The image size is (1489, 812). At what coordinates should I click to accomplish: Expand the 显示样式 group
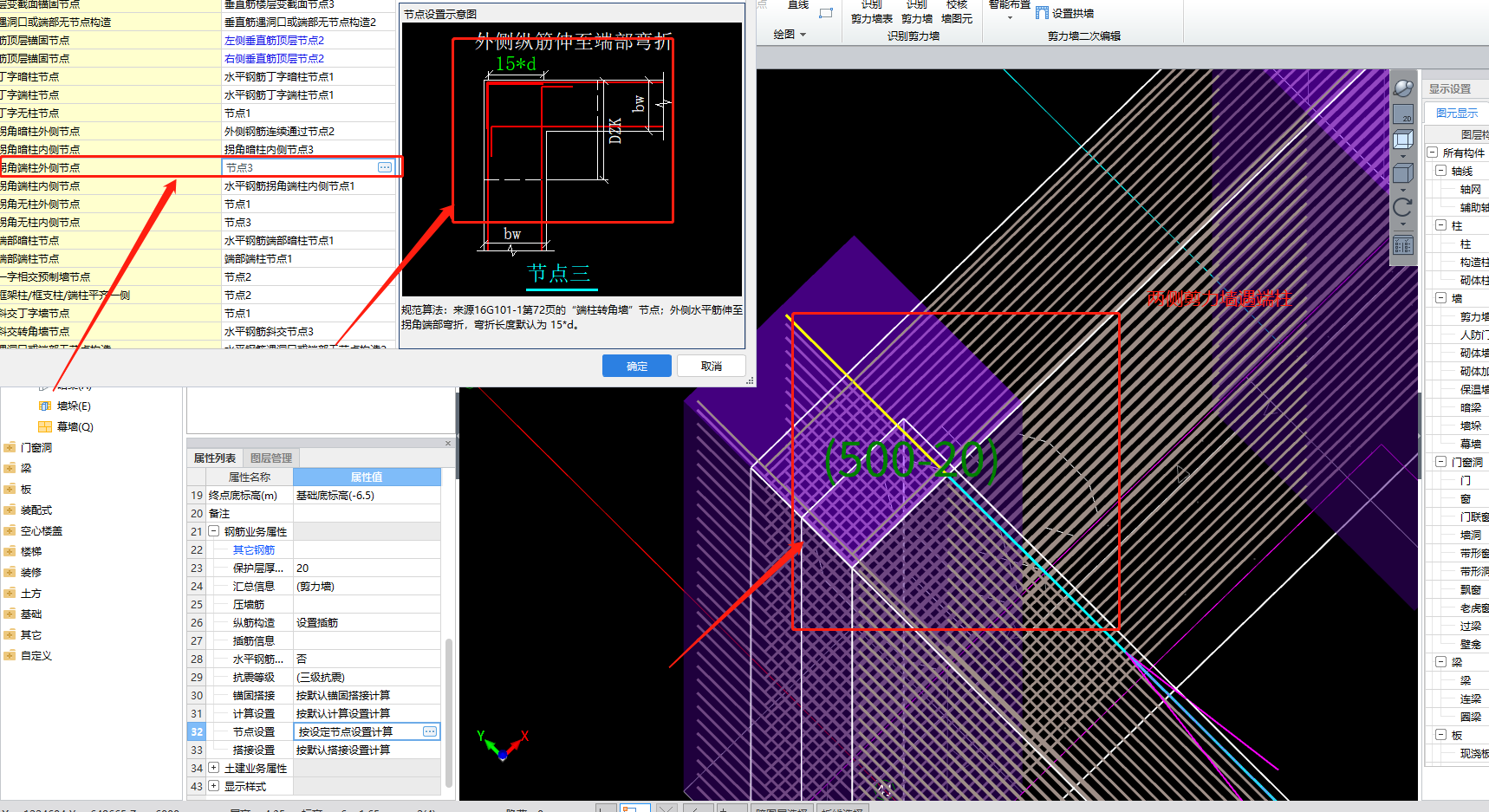point(214,786)
